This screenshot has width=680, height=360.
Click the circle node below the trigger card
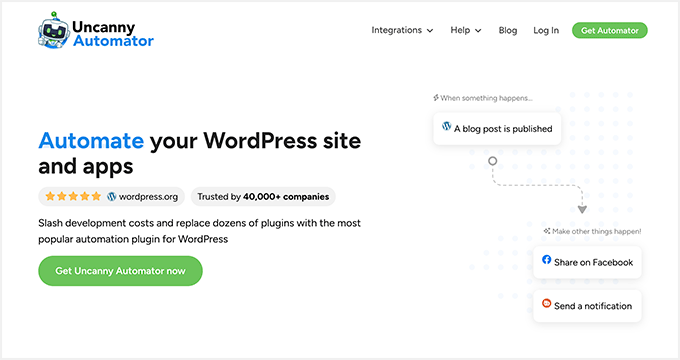492,161
